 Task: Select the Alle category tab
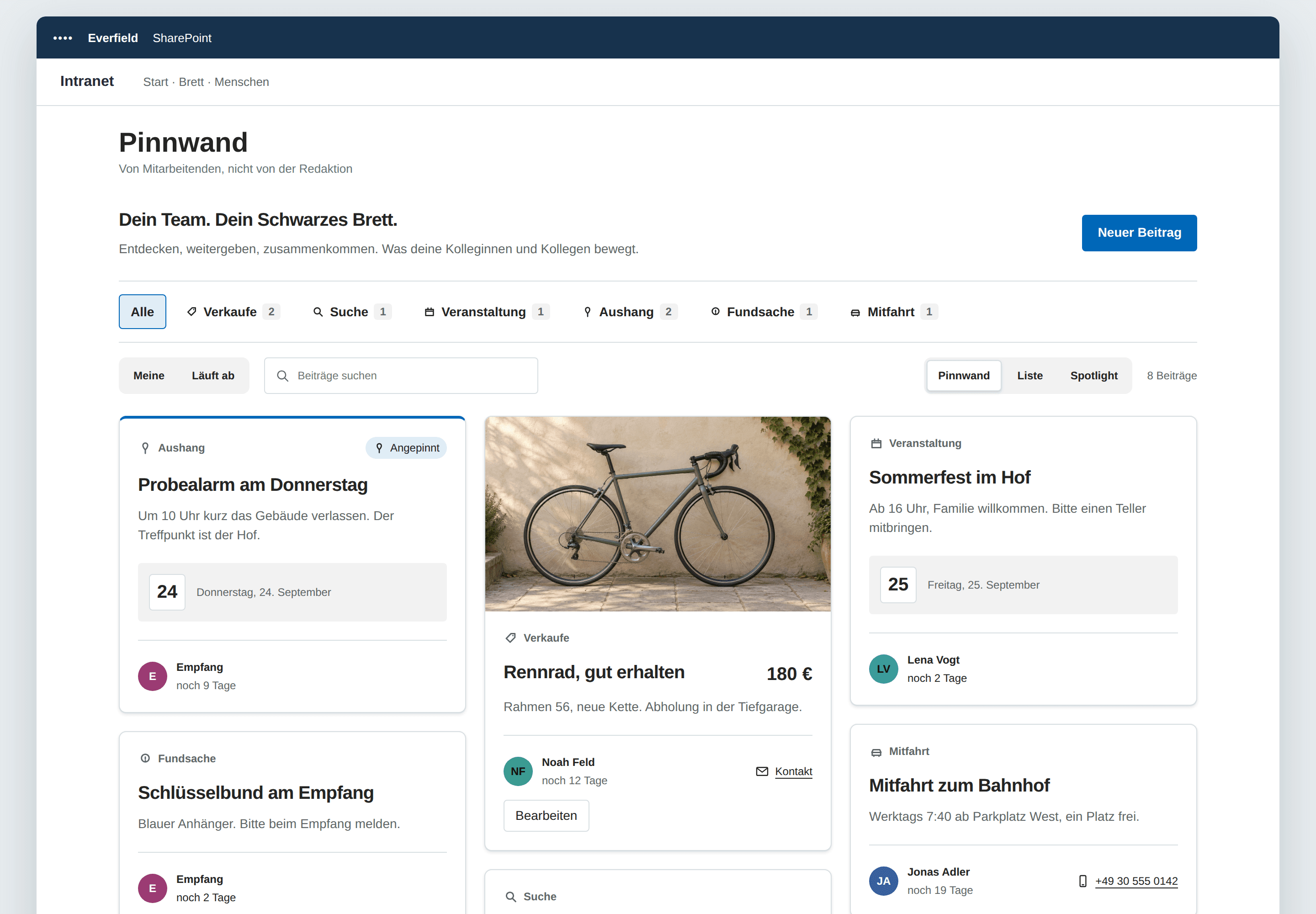pos(143,312)
